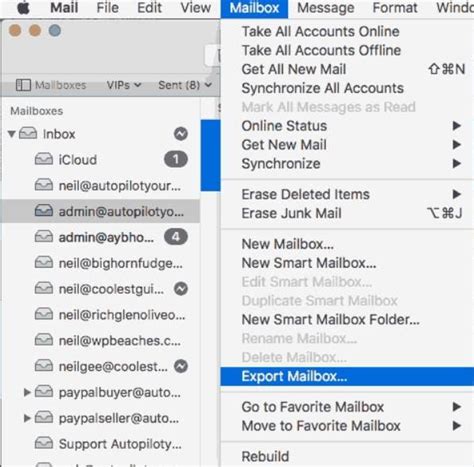Click iCloud unread count badge
Image resolution: width=474 pixels, height=467 pixels.
coord(176,159)
